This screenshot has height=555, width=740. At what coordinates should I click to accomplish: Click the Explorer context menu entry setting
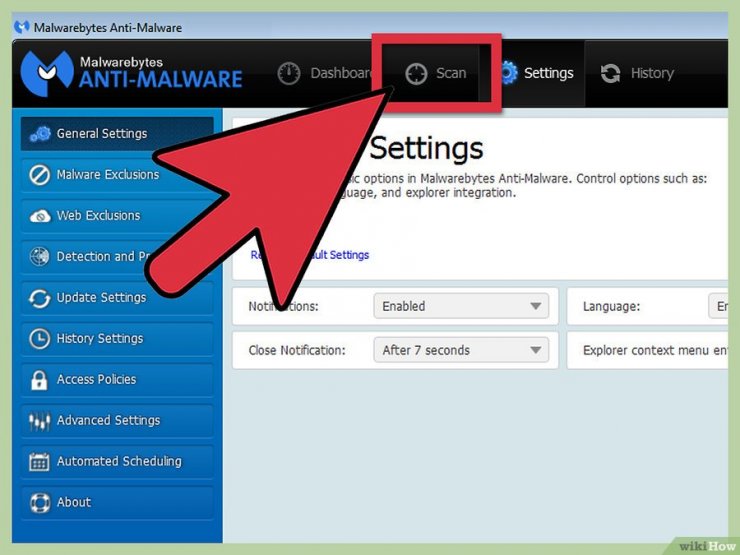point(655,350)
